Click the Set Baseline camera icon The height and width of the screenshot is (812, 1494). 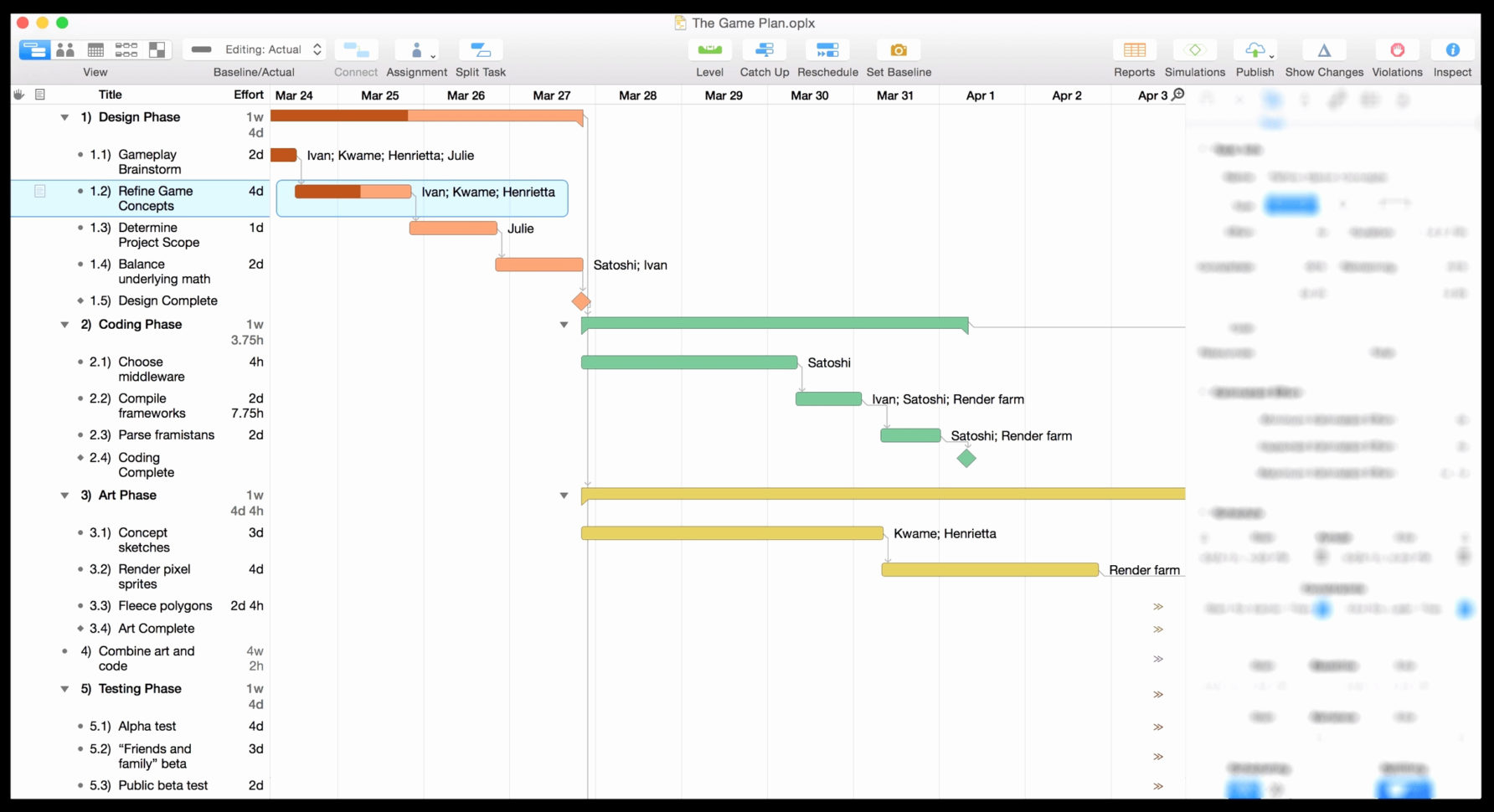pyautogui.click(x=898, y=49)
